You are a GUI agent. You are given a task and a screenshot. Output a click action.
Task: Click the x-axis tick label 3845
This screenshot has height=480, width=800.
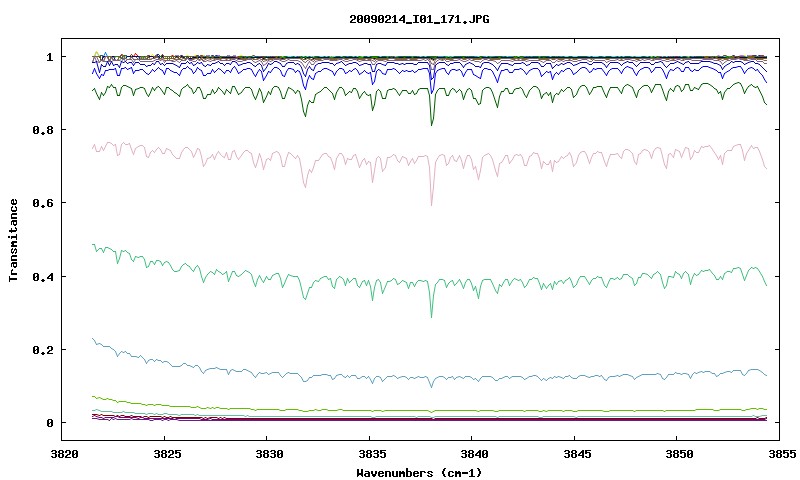coord(577,454)
